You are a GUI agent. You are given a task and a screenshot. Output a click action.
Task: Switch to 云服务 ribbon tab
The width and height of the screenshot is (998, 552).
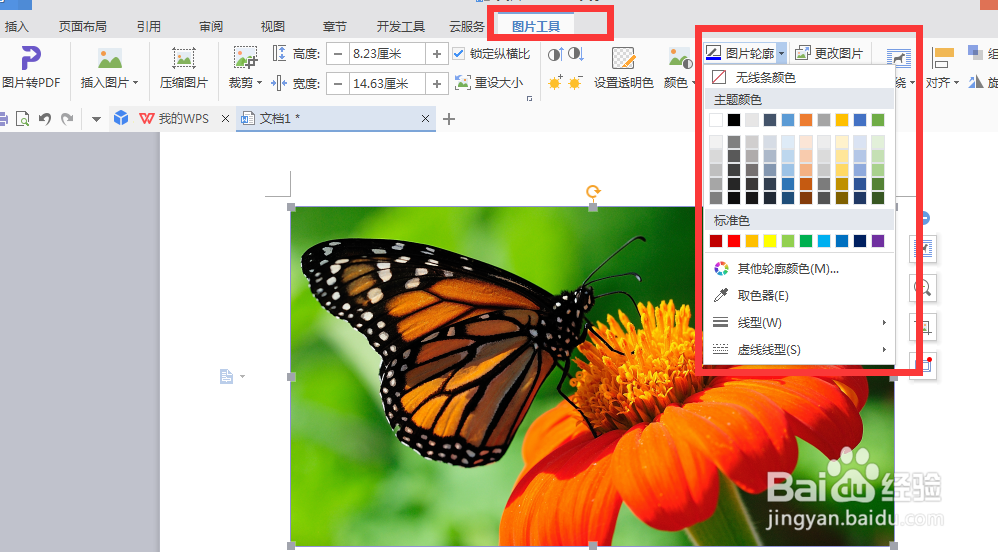pyautogui.click(x=467, y=26)
